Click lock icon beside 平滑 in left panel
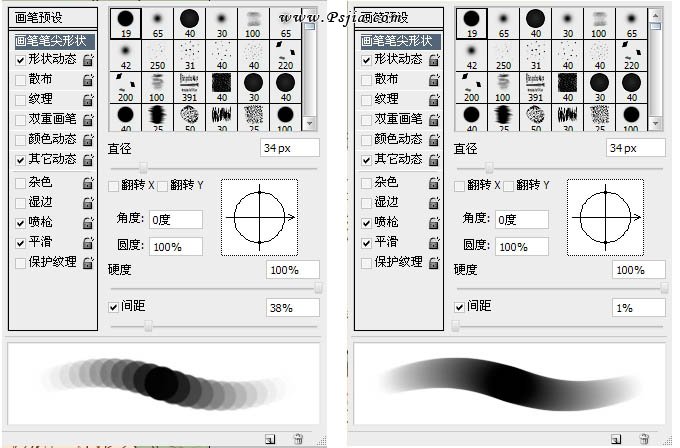680x448 pixels. tap(88, 243)
